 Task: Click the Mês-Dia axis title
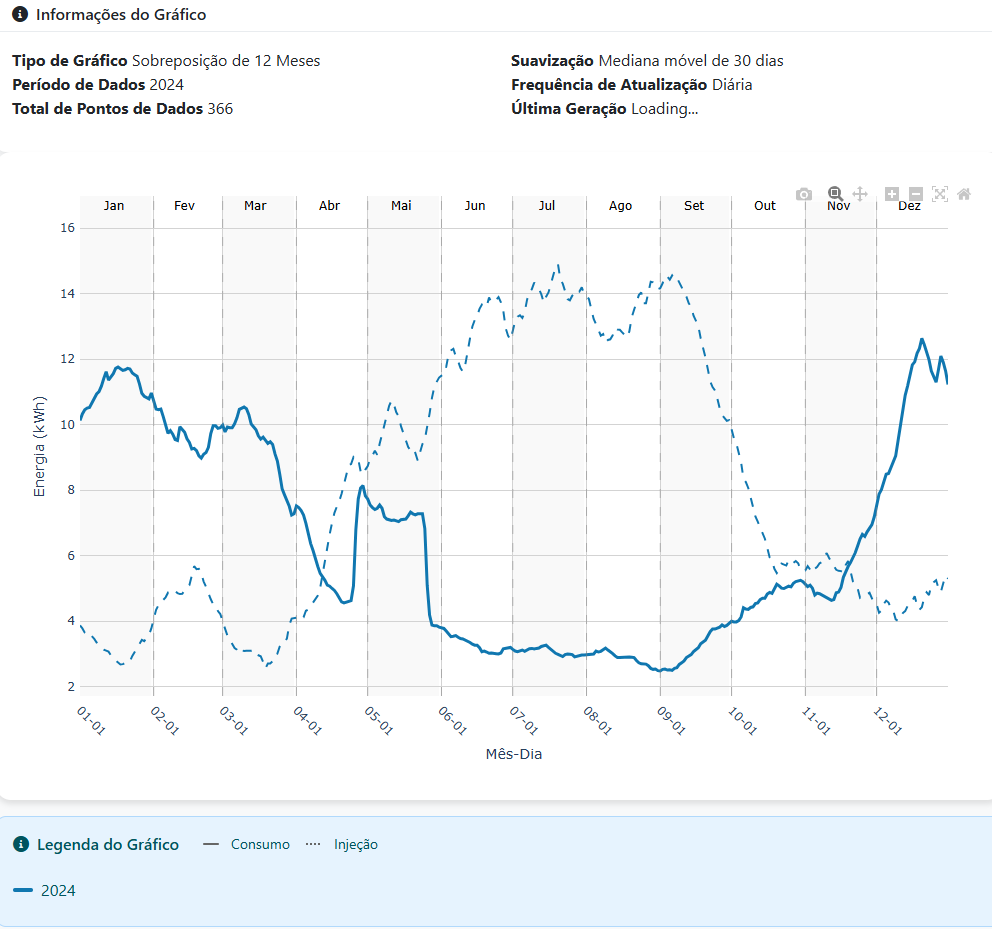click(516, 754)
